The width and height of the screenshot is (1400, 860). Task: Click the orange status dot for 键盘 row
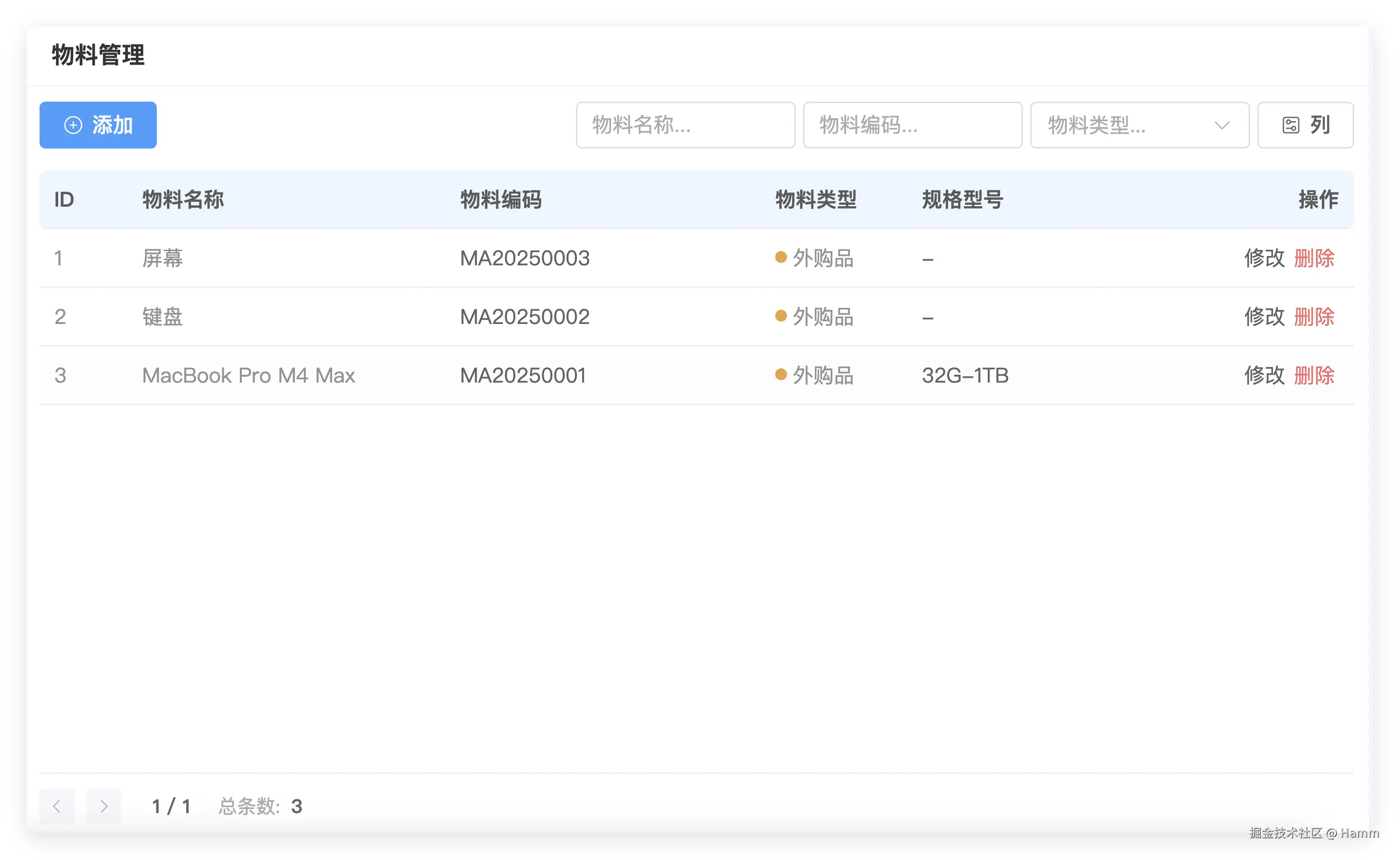coord(780,316)
